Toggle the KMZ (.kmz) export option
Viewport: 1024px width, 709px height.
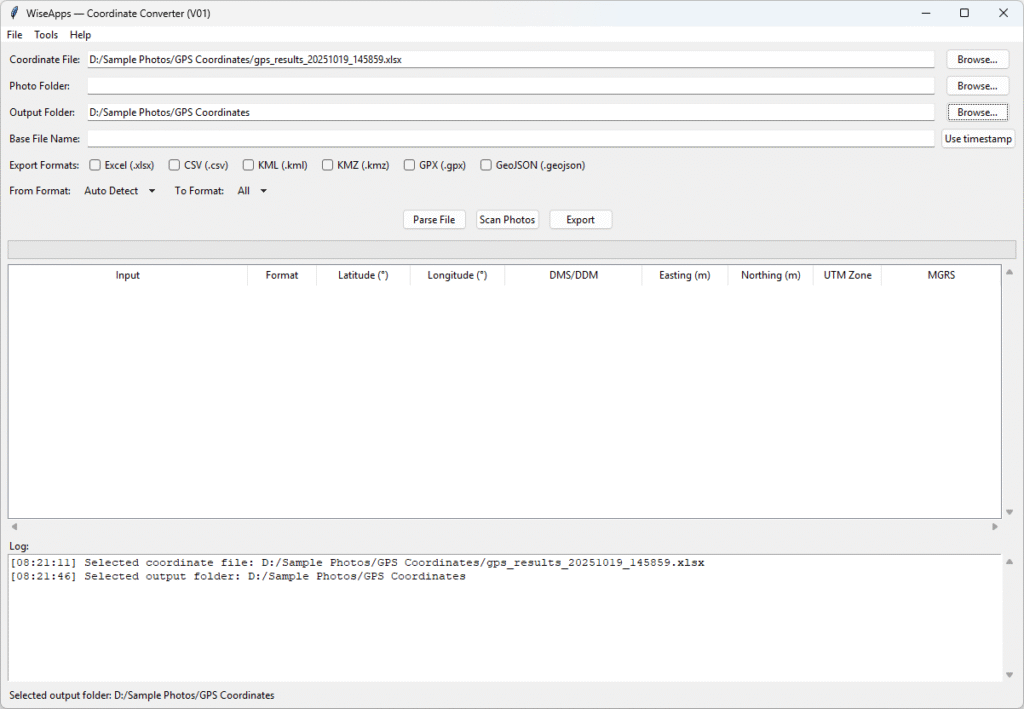click(328, 164)
